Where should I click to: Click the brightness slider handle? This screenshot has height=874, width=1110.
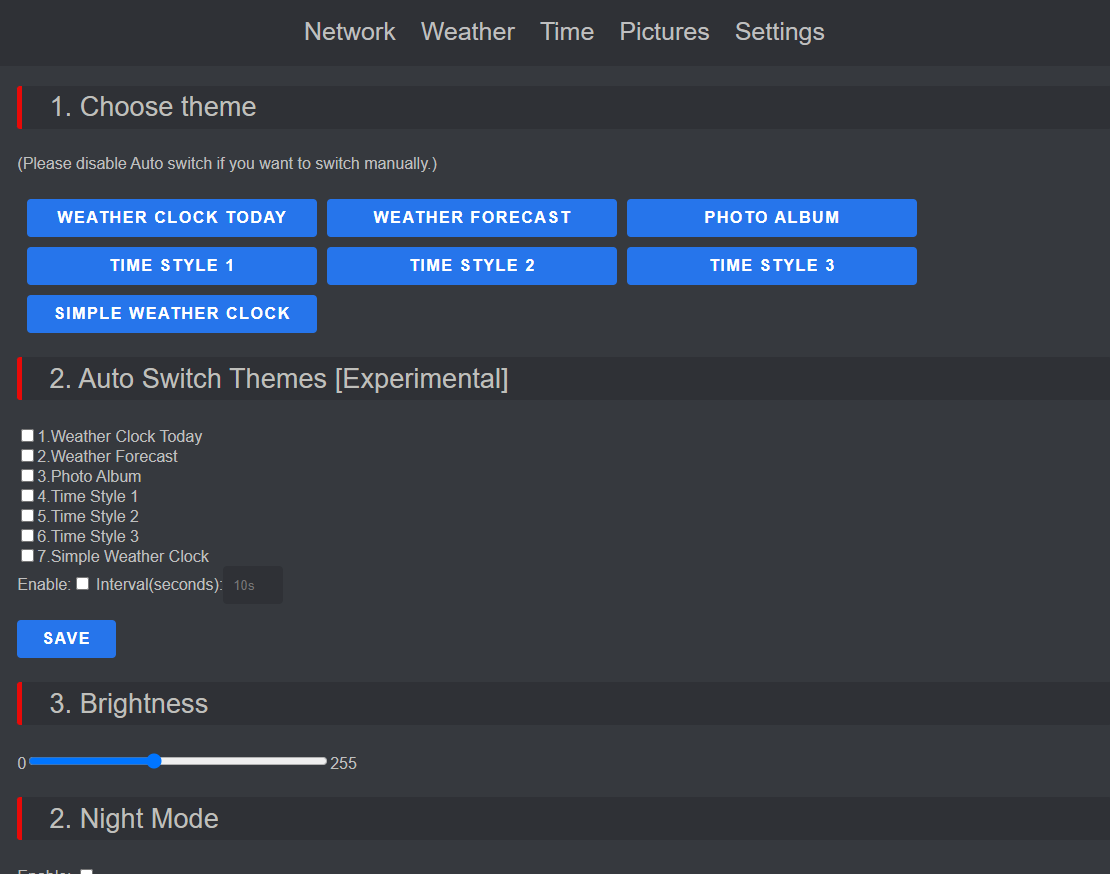click(x=154, y=761)
